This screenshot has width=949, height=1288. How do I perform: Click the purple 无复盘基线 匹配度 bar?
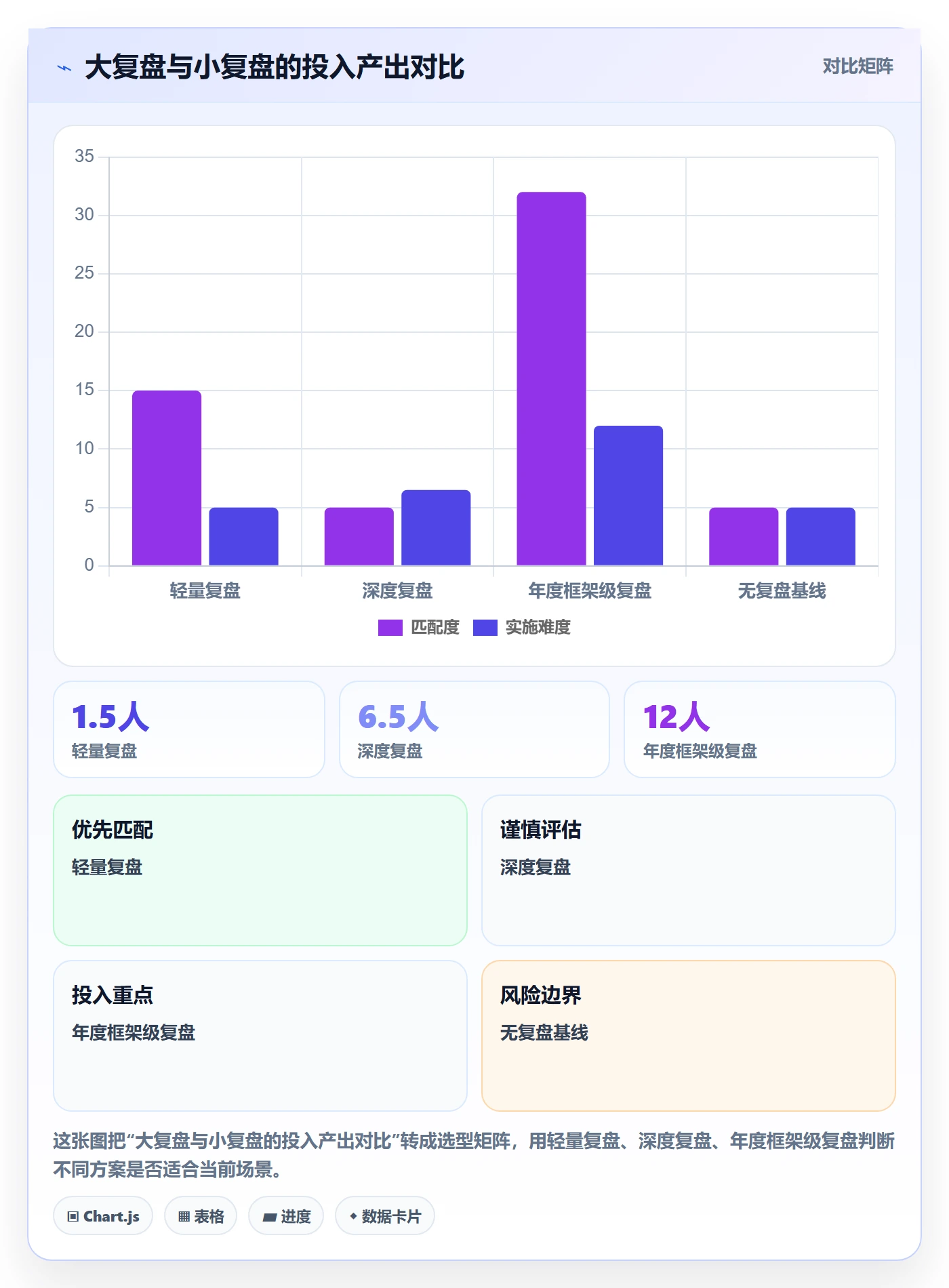[744, 536]
